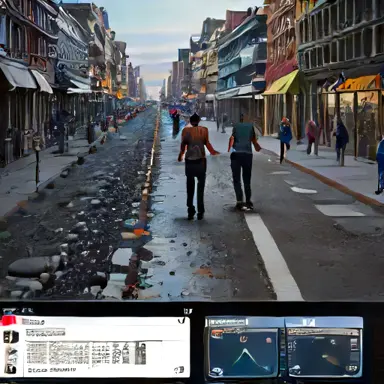Click the small icon in white panel's bottom-right corner
The height and width of the screenshot is (384, 384).
[179, 370]
